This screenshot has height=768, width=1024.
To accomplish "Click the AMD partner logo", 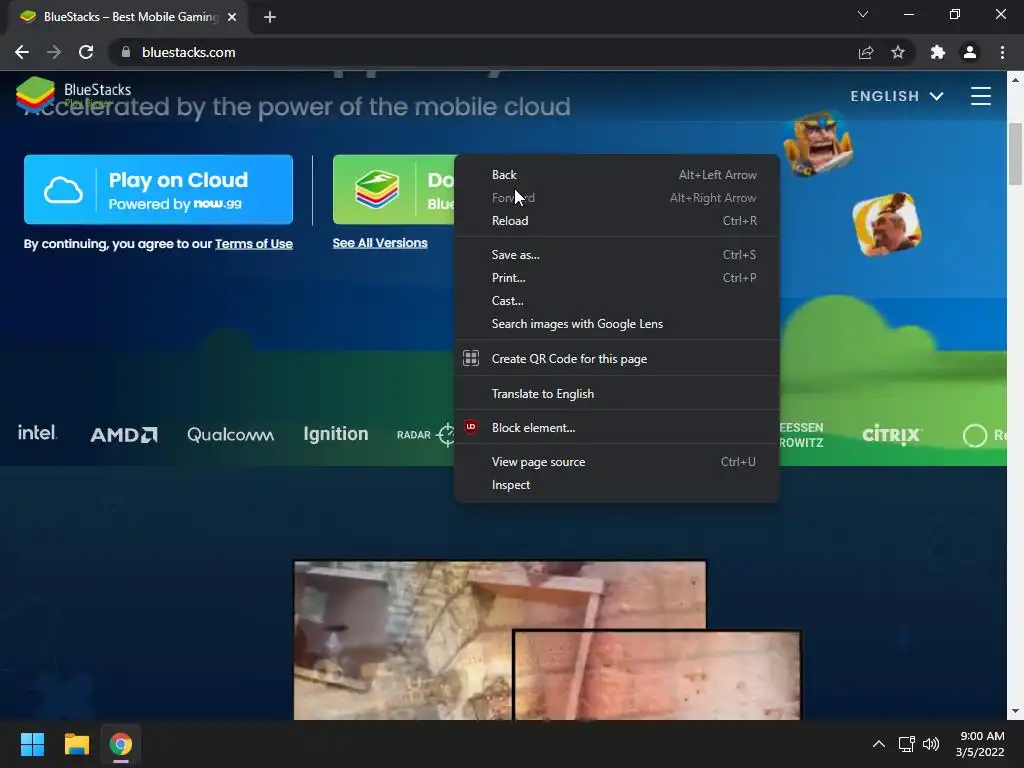I will 124,435.
